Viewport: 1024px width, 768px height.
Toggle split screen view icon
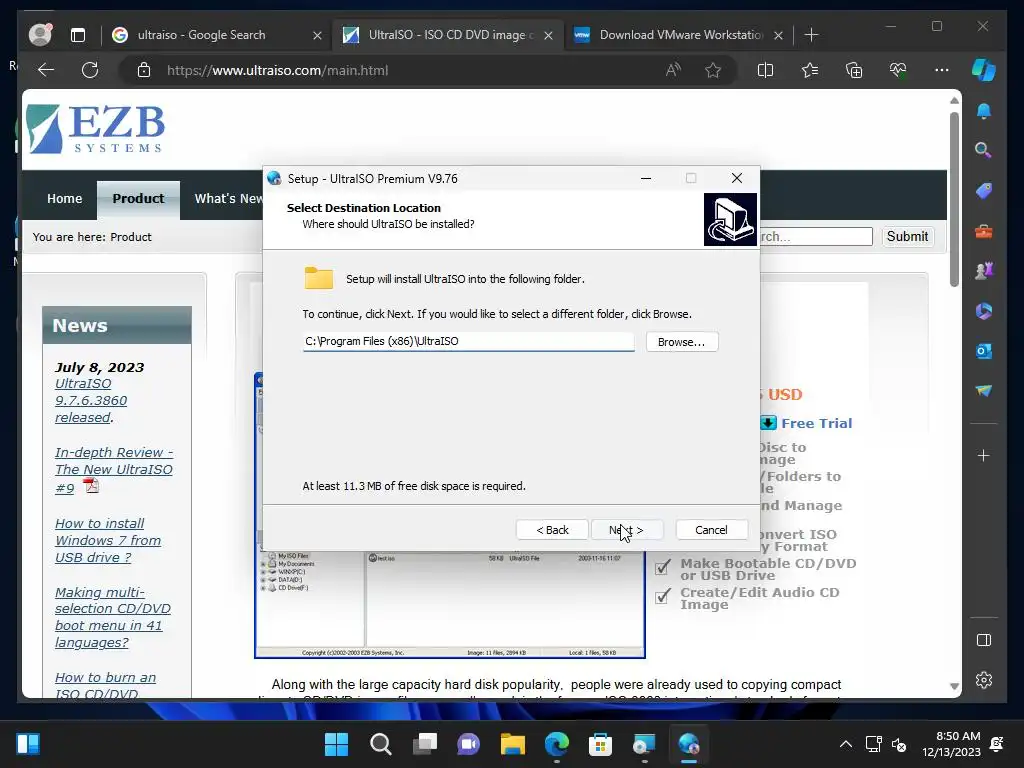(x=765, y=70)
